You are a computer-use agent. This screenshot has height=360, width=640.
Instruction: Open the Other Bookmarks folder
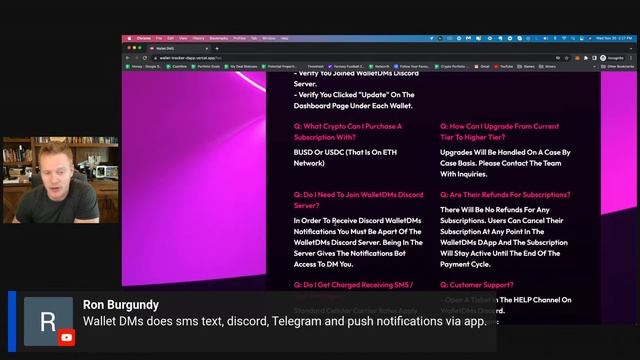pos(617,66)
